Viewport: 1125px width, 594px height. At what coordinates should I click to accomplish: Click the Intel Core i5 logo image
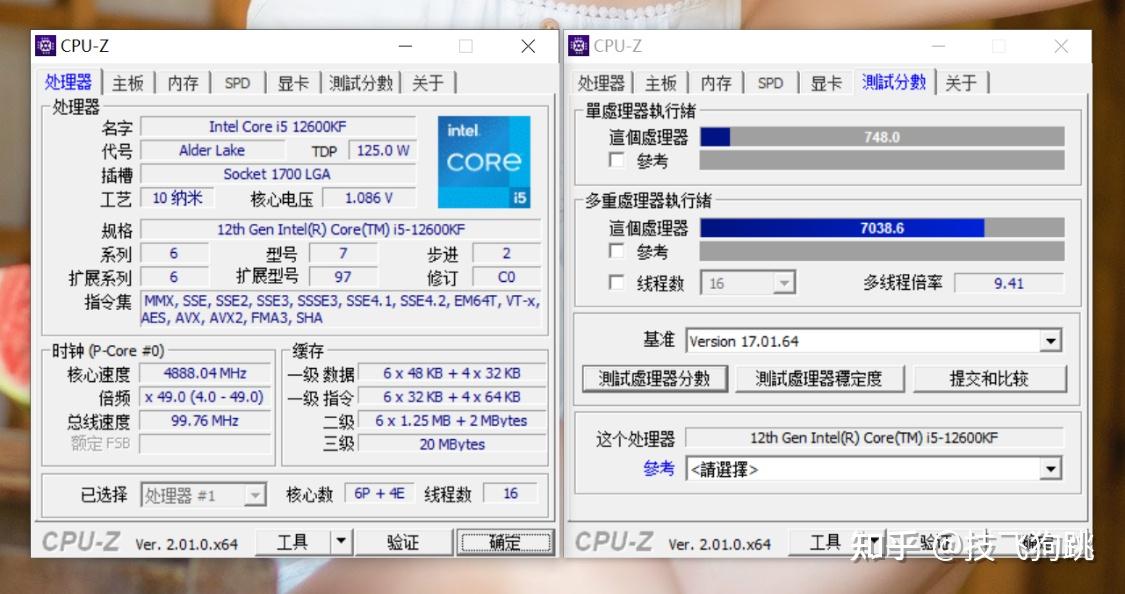click(x=484, y=162)
